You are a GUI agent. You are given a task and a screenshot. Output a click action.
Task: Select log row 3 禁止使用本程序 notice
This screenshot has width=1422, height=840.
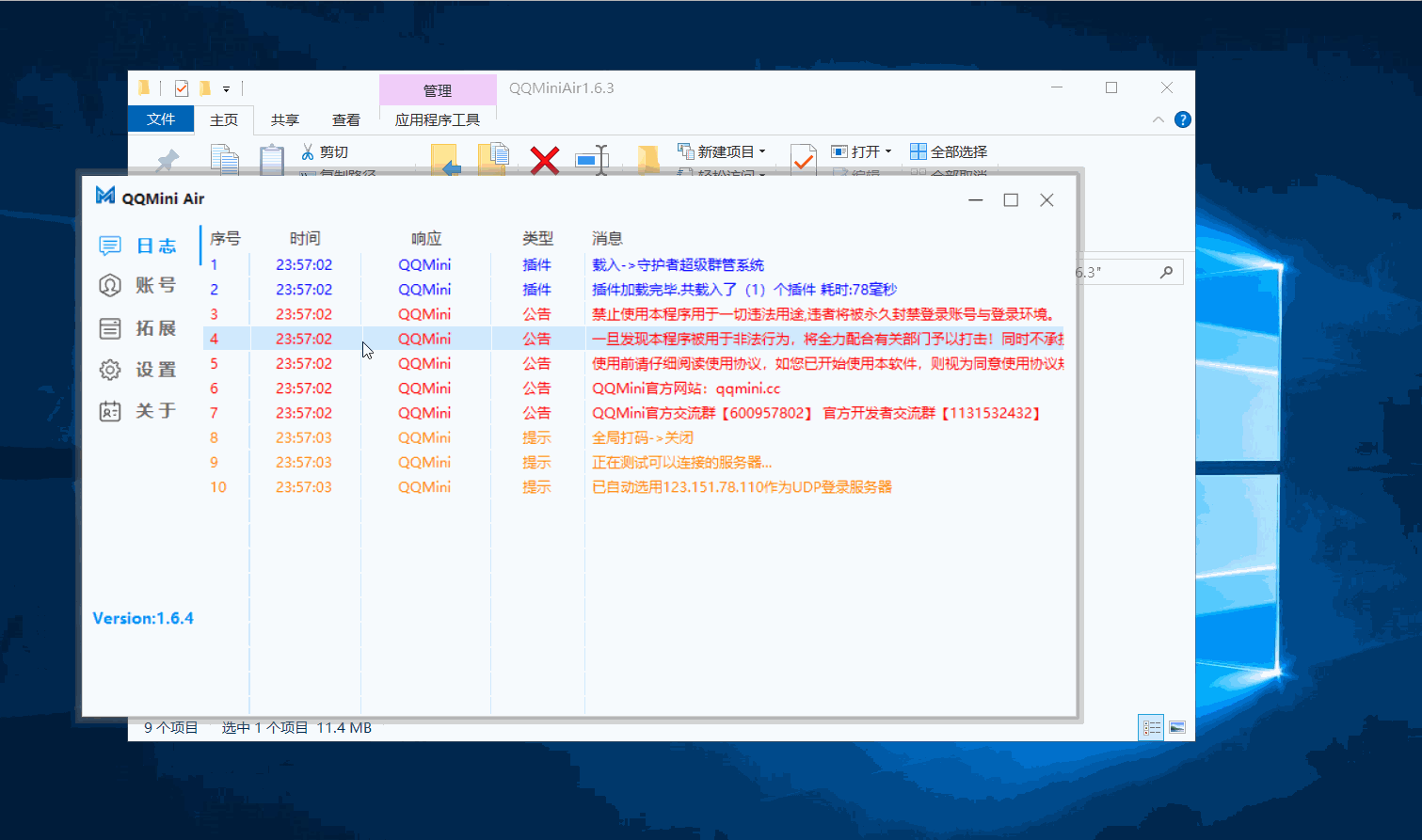tap(633, 313)
